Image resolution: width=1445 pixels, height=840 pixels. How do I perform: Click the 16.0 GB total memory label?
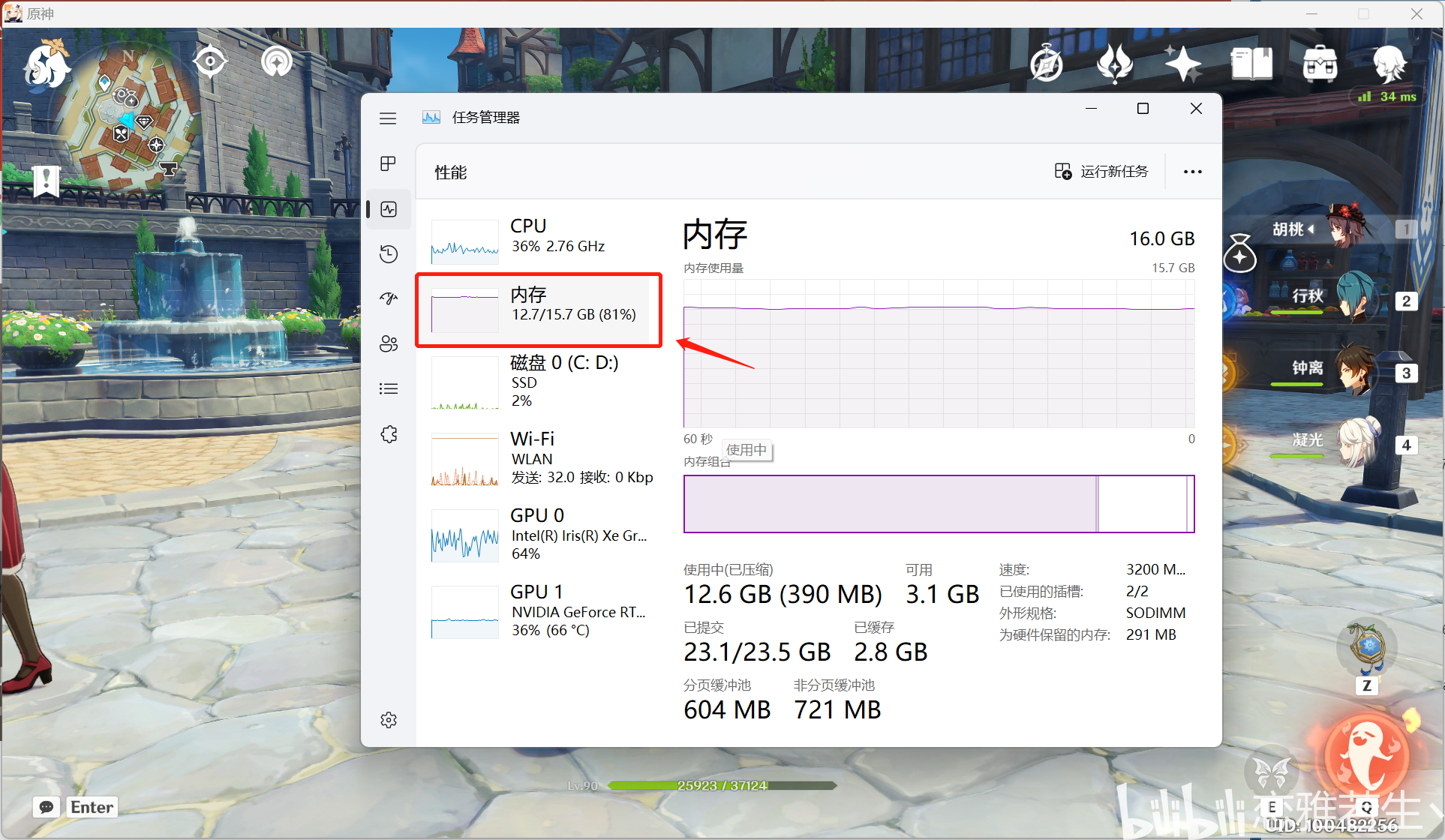pos(1161,238)
